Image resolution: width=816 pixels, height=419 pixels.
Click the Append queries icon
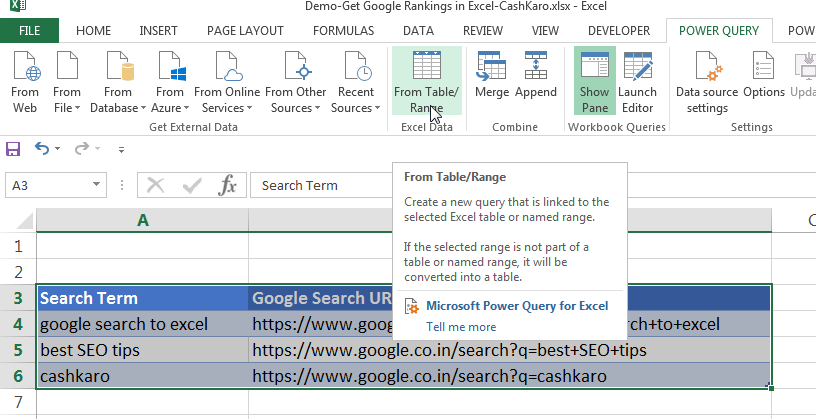(x=536, y=75)
